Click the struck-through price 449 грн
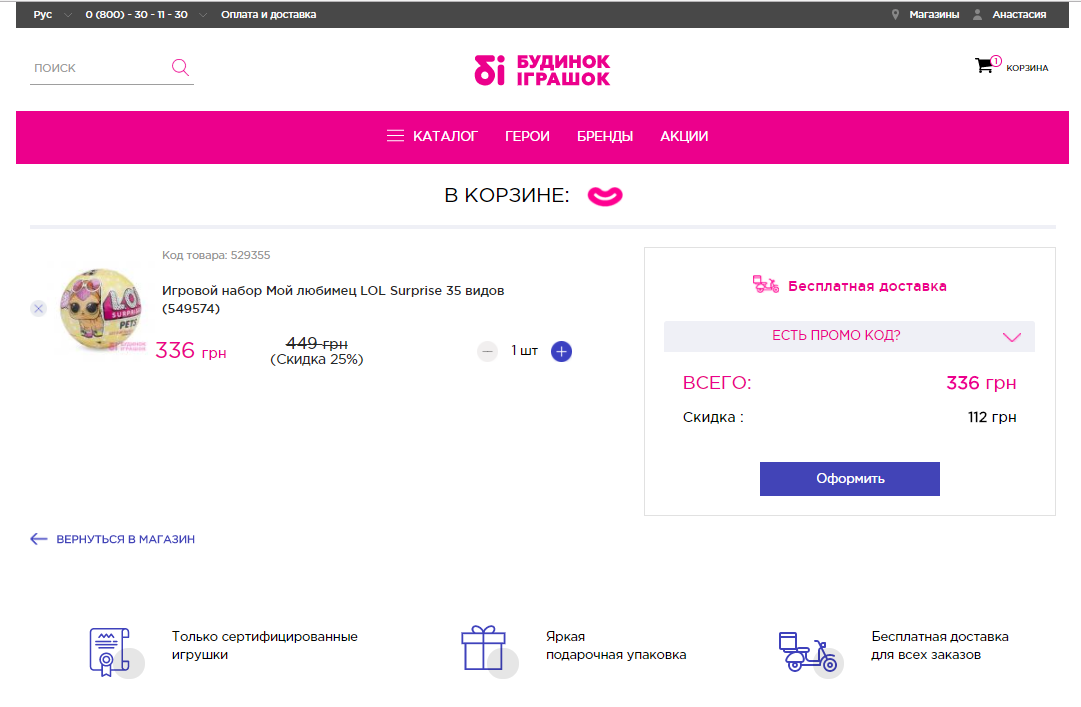 [x=316, y=343]
